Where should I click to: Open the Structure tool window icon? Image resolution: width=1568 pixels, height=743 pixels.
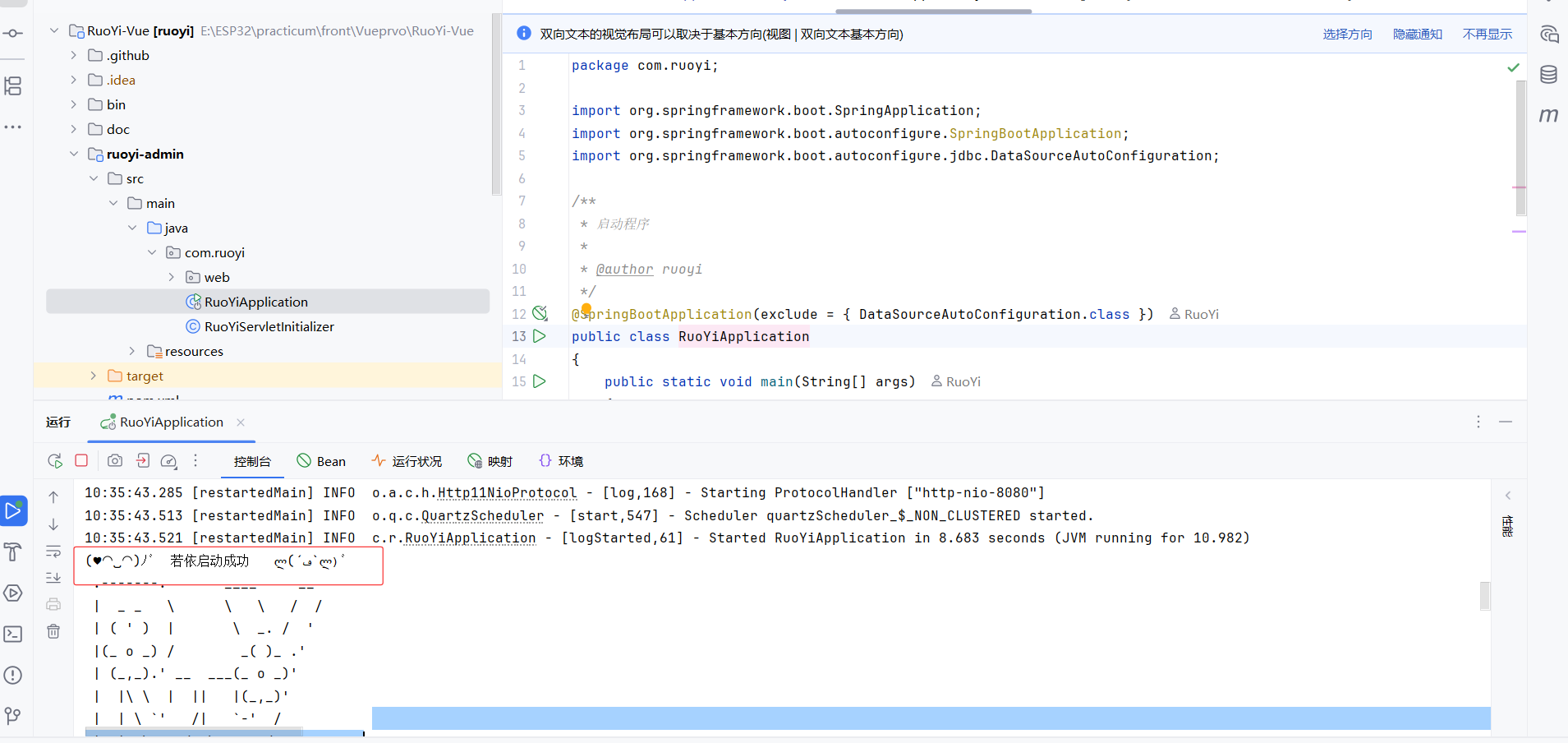(13, 85)
